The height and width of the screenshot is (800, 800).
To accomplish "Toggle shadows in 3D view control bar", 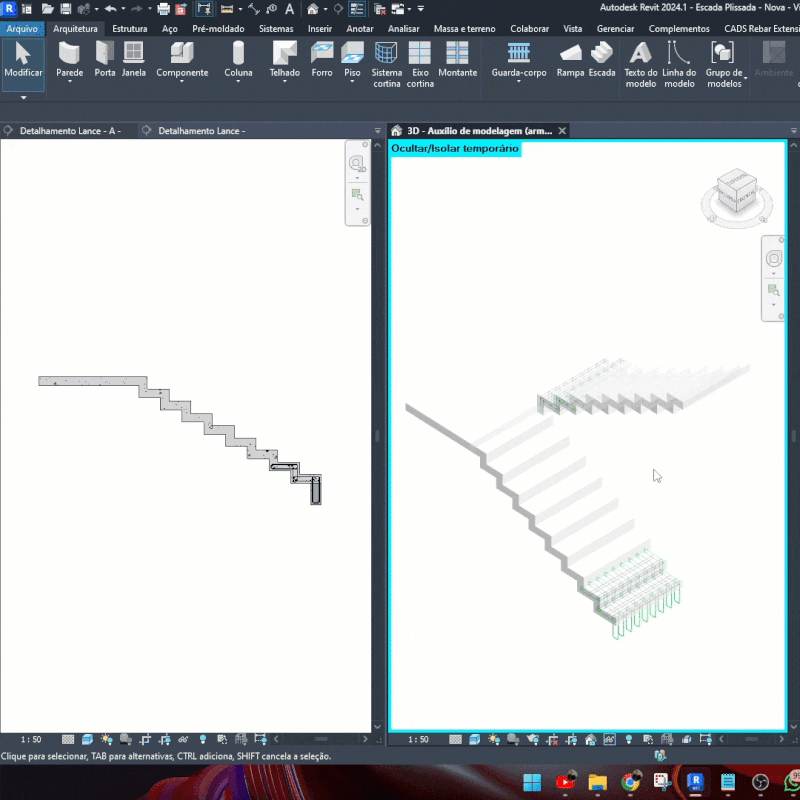I will (x=513, y=739).
